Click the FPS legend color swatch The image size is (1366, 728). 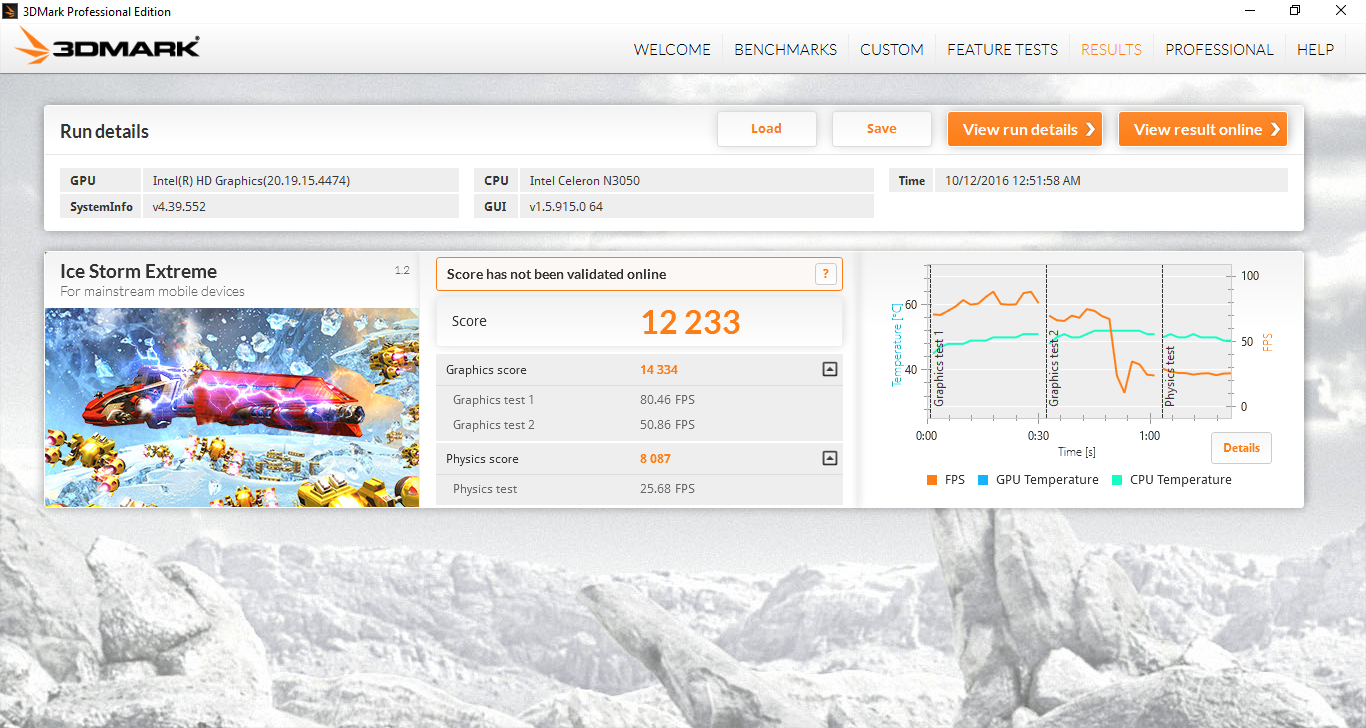click(932, 480)
